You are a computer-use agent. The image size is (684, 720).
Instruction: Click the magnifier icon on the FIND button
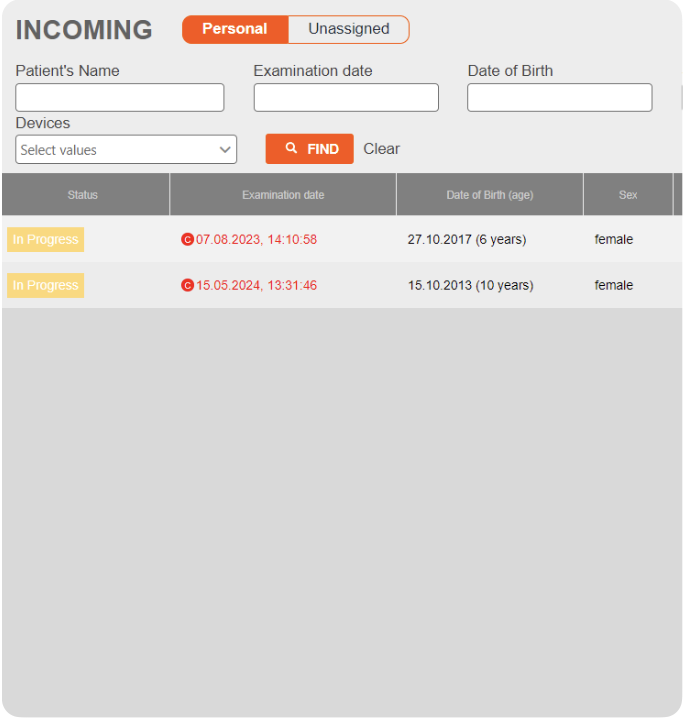[291, 148]
